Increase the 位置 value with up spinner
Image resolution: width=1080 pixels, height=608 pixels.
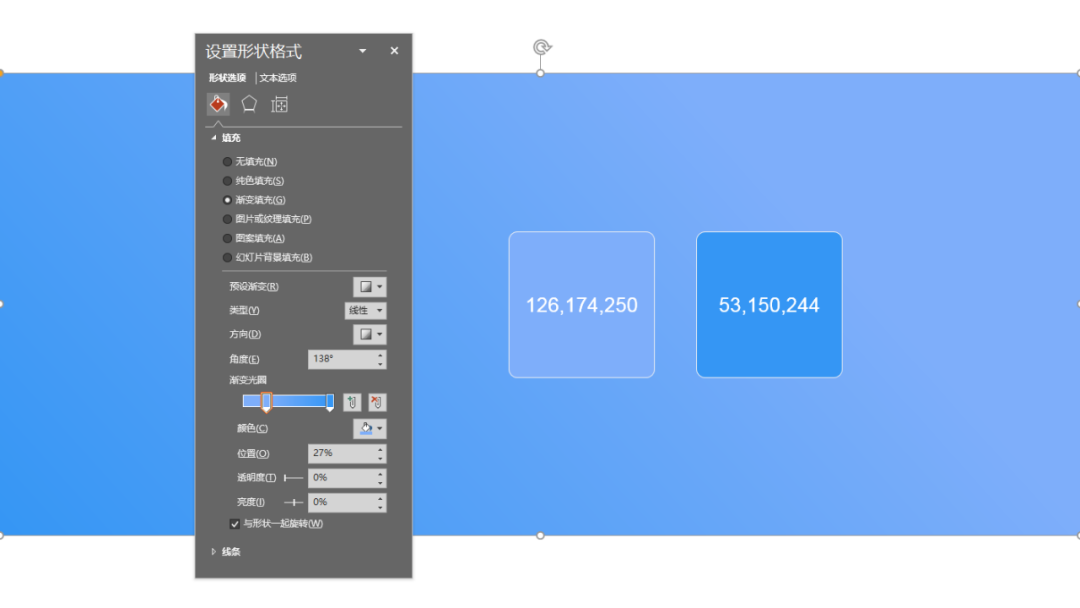click(380, 449)
